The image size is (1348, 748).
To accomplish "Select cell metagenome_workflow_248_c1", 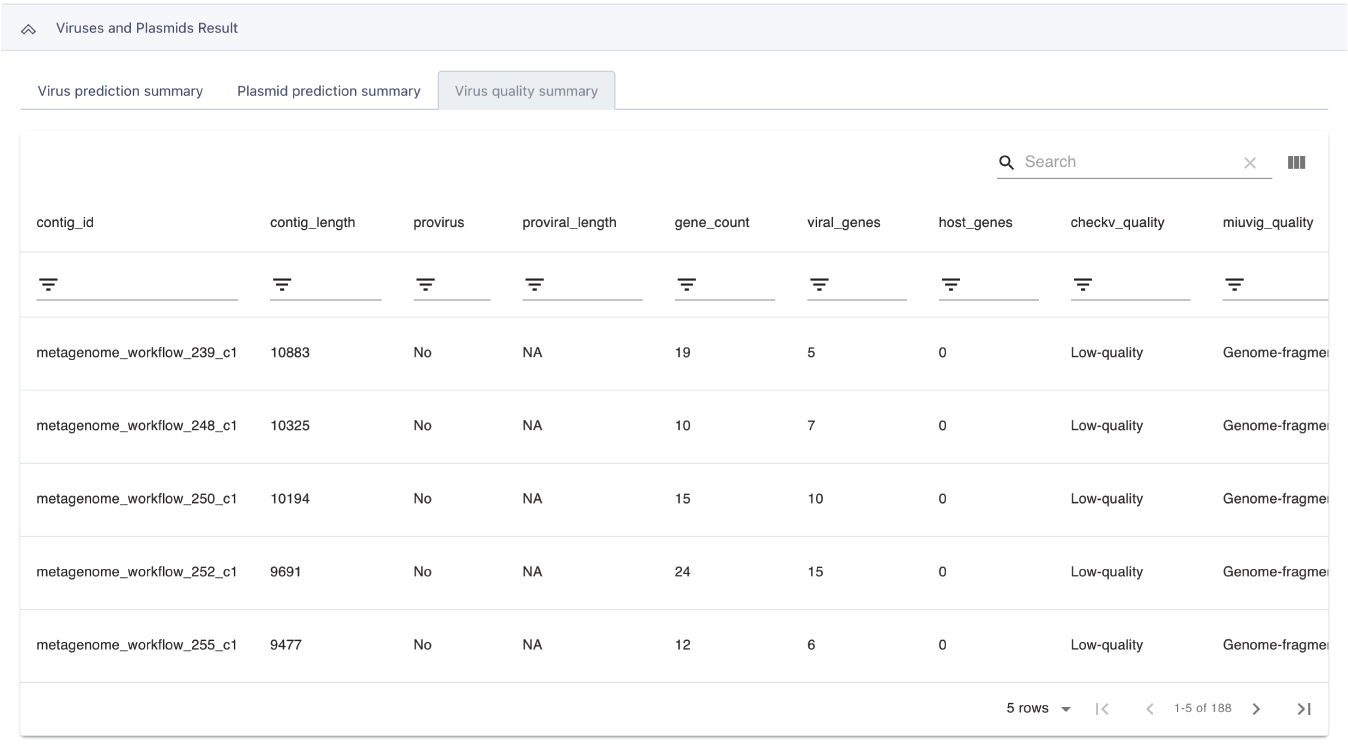I will coord(136,426).
